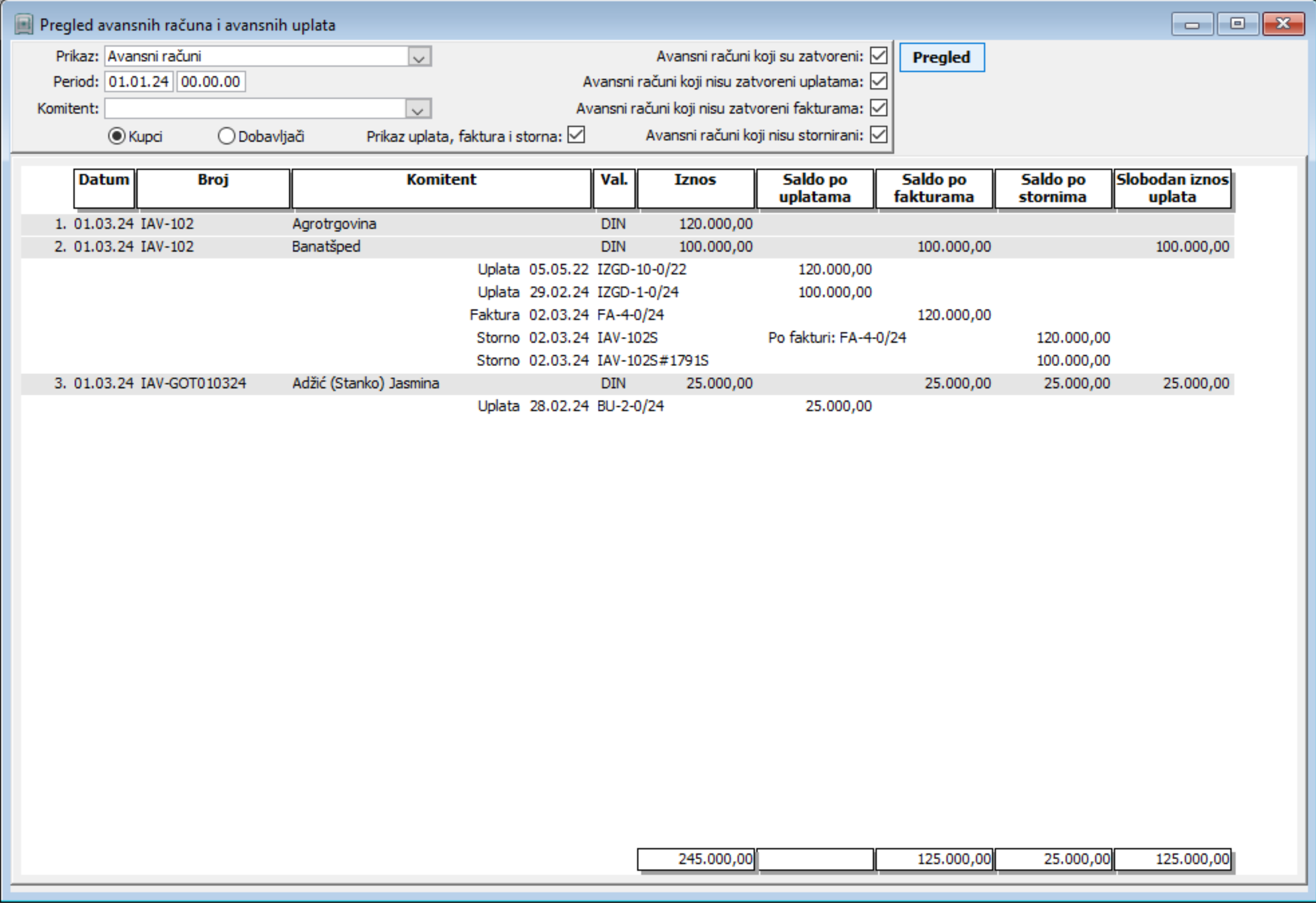The image size is (1316, 903).
Task: Click the period end date field
Action: [x=210, y=81]
